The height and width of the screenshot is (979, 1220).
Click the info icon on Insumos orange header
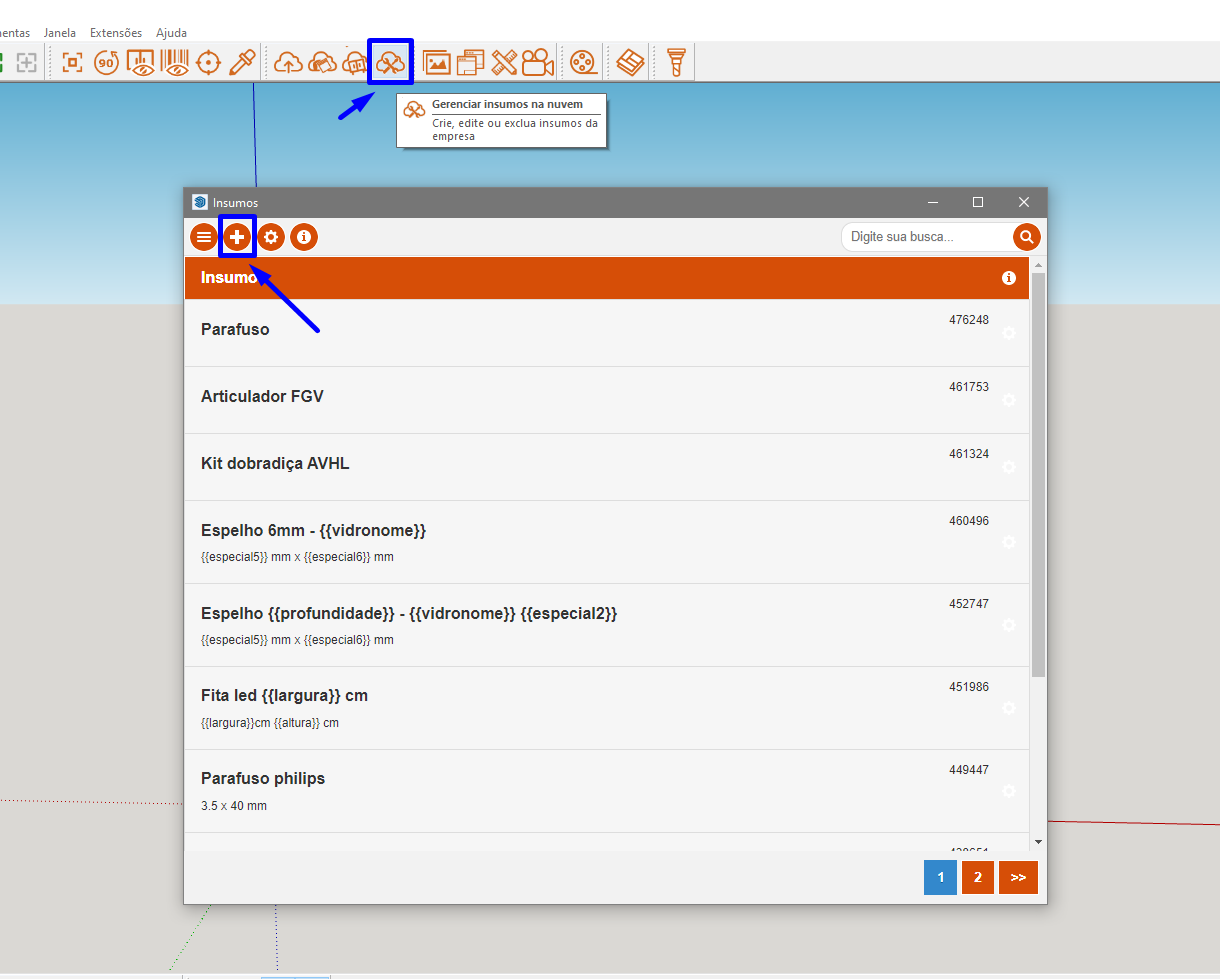[x=1009, y=278]
